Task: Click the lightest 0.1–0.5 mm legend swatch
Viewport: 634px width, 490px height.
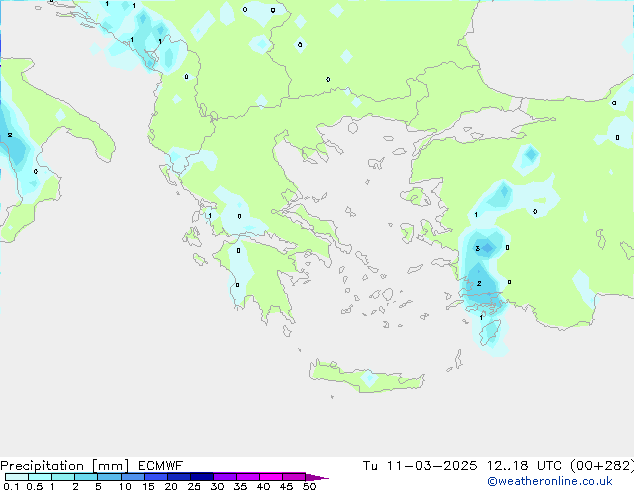Action: [x=17, y=477]
